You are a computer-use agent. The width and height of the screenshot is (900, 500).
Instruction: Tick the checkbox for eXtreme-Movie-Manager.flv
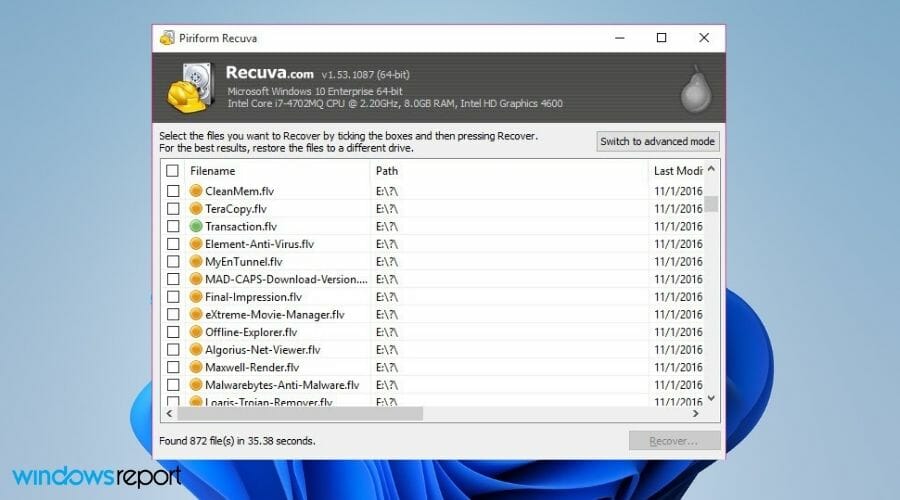pyautogui.click(x=173, y=315)
